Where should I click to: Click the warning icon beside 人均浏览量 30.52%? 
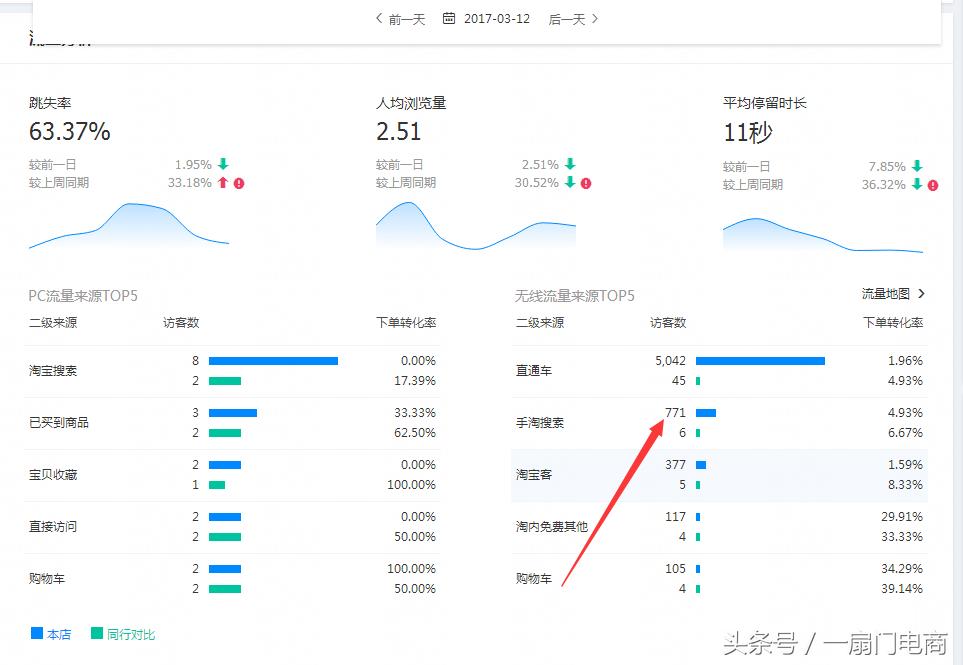click(x=585, y=183)
